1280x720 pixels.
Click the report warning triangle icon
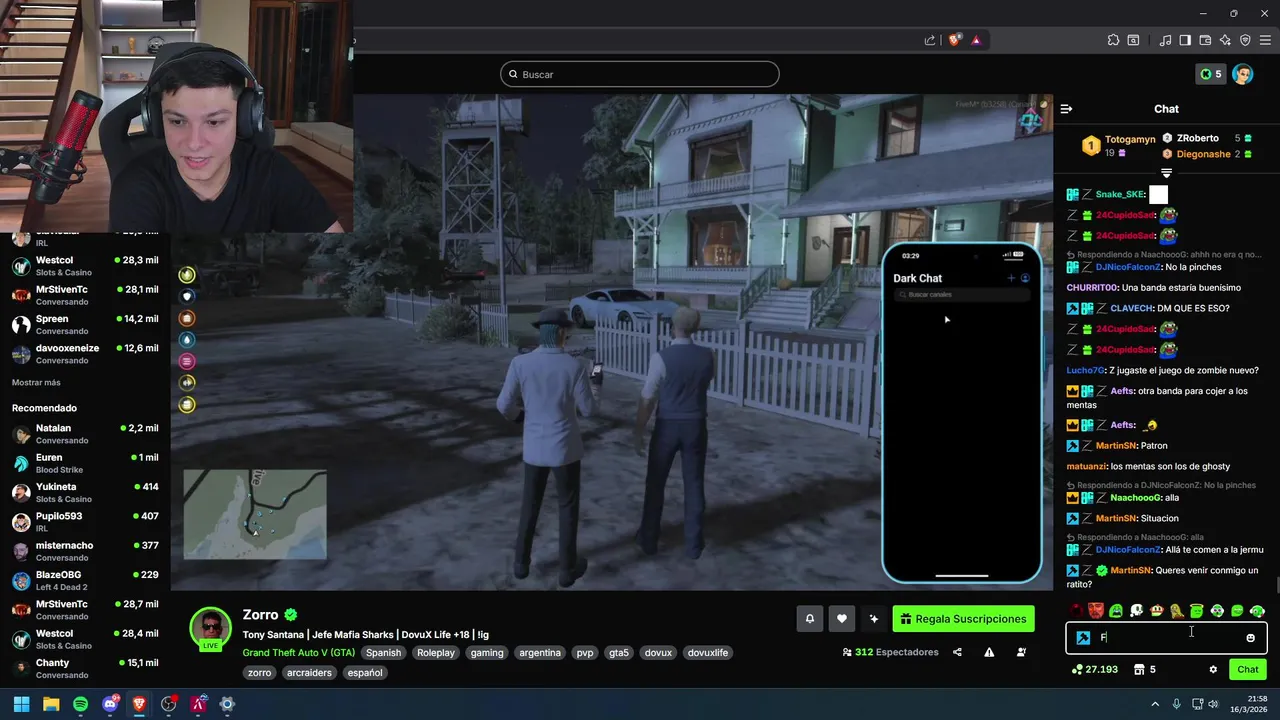point(989,652)
